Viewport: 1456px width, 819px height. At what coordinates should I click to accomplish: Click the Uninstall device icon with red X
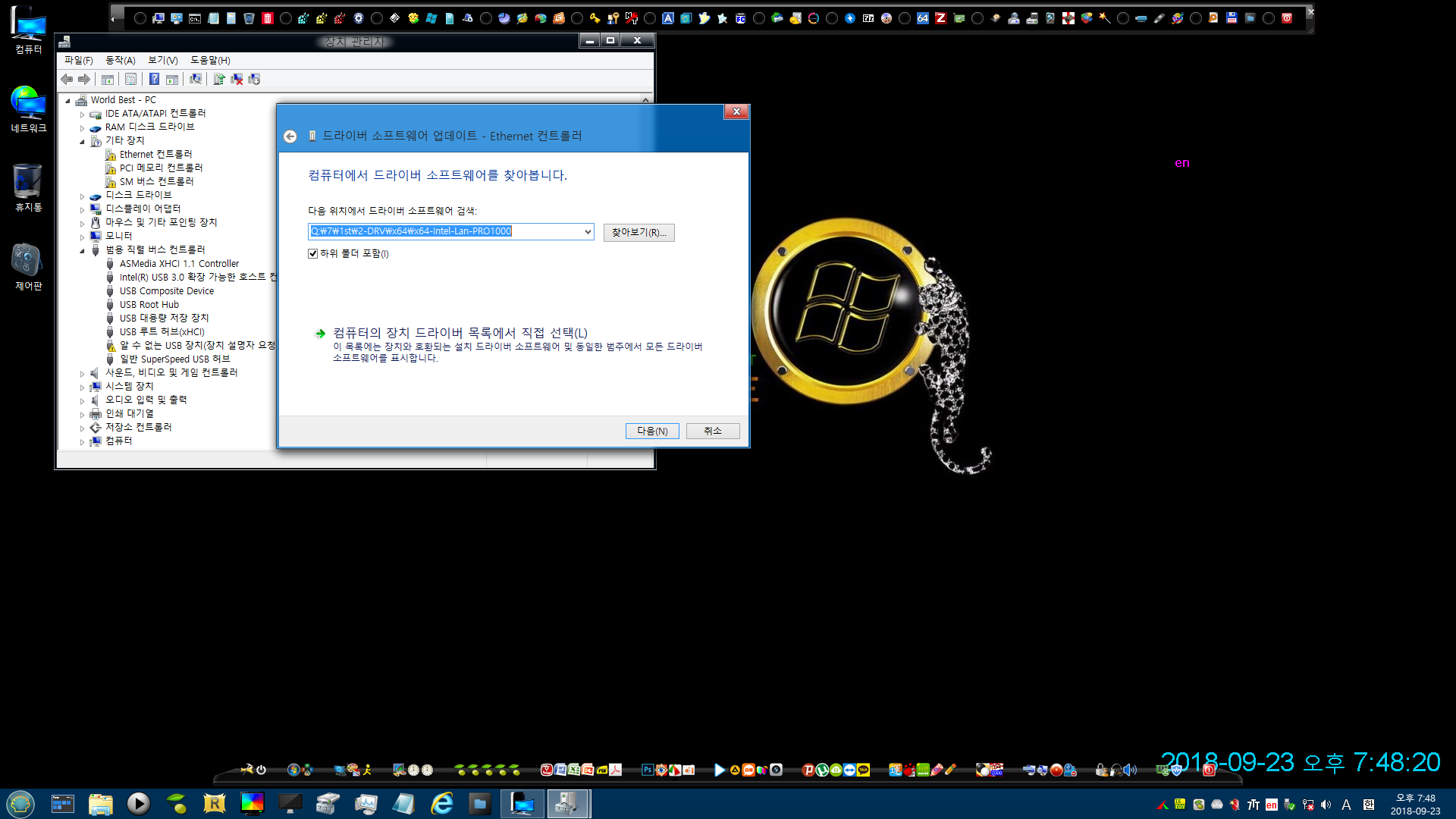point(237,79)
